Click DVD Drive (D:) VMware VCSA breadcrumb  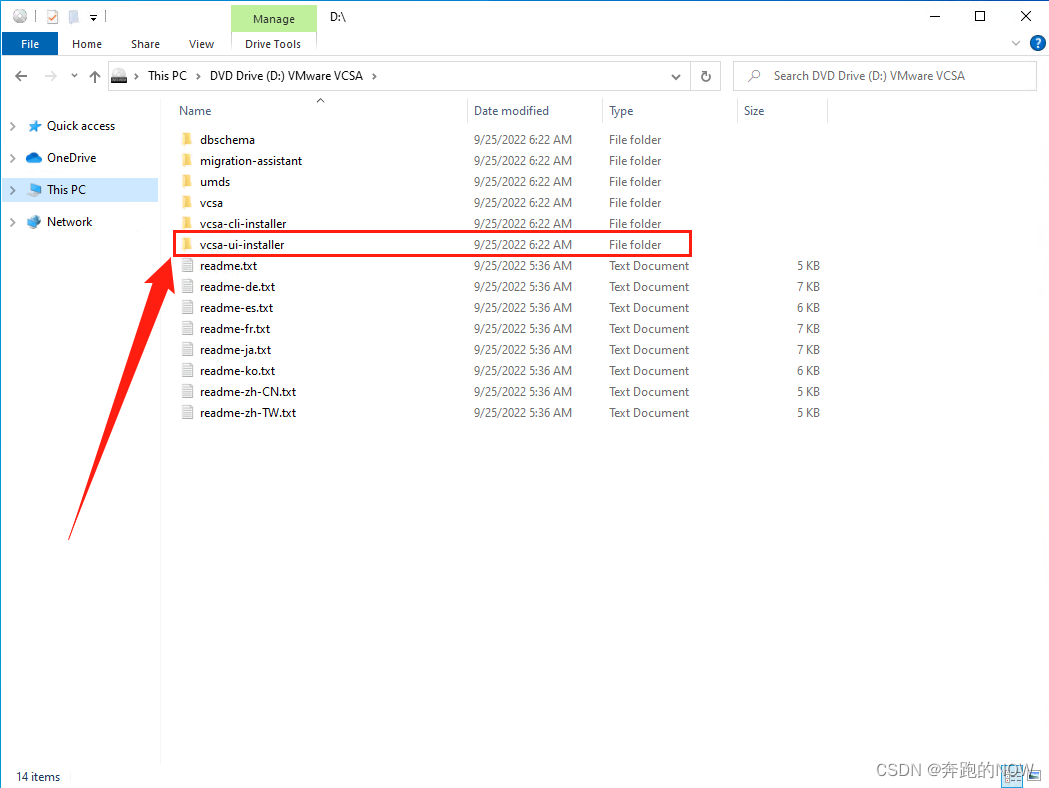pyautogui.click(x=286, y=76)
